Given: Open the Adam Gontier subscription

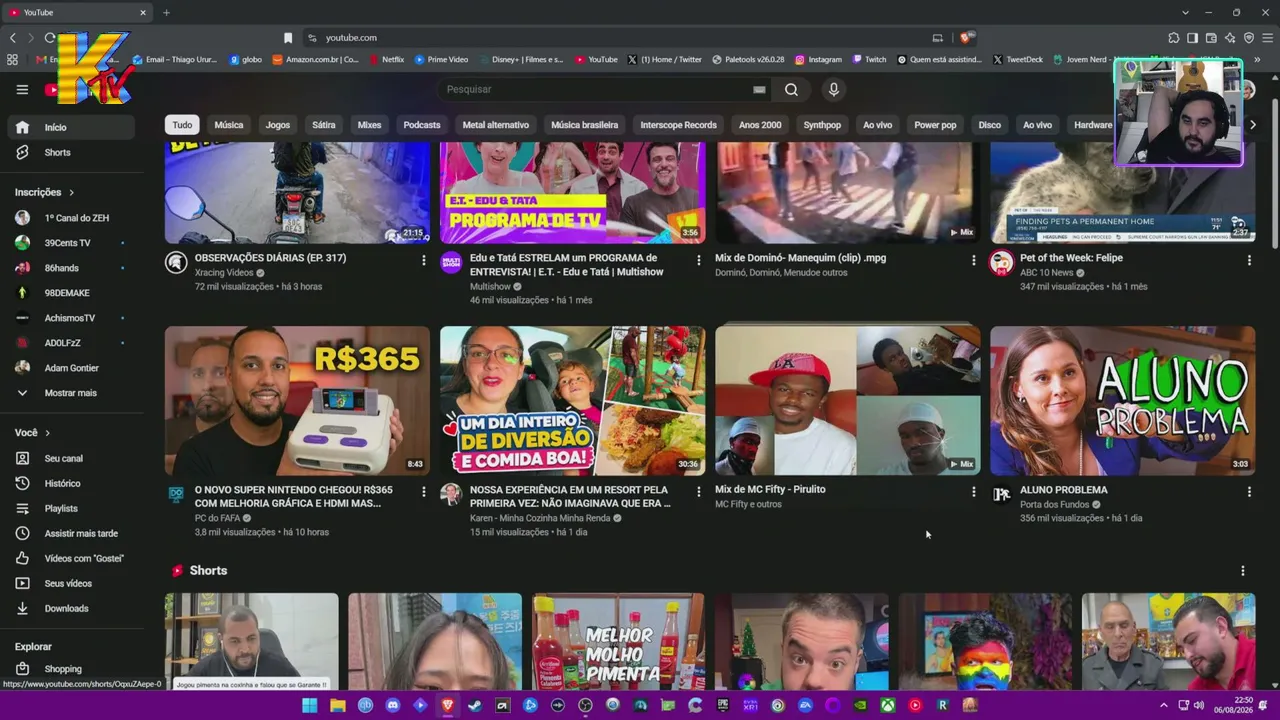Looking at the screenshot, I should (x=71, y=368).
